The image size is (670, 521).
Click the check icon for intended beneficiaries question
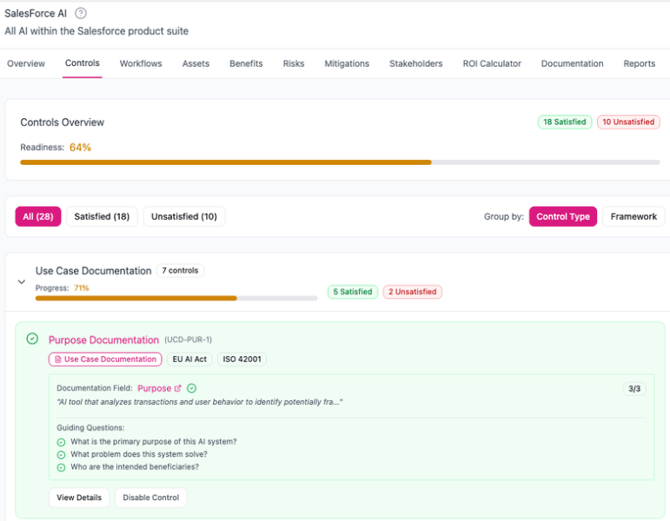pyautogui.click(x=61, y=468)
